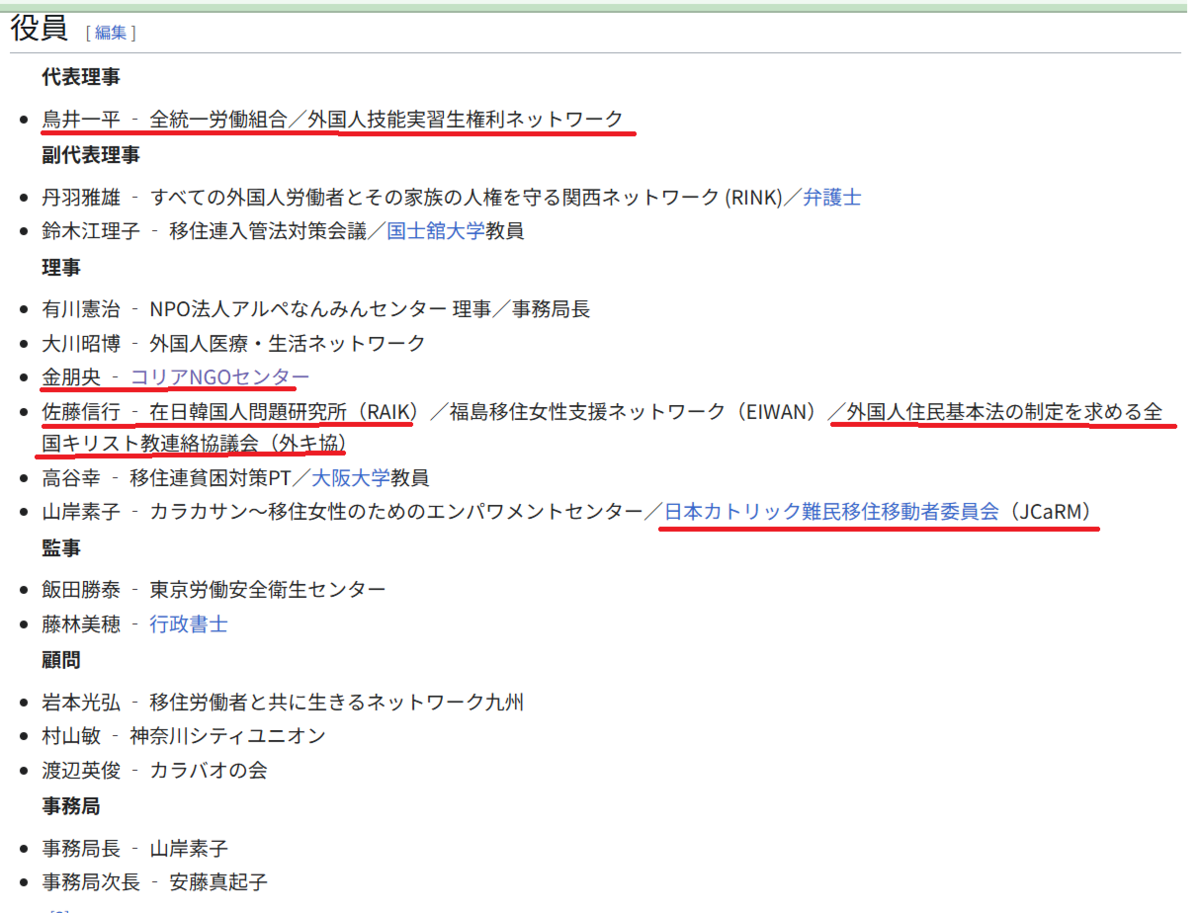Click カラバオの会 text

coord(209,770)
